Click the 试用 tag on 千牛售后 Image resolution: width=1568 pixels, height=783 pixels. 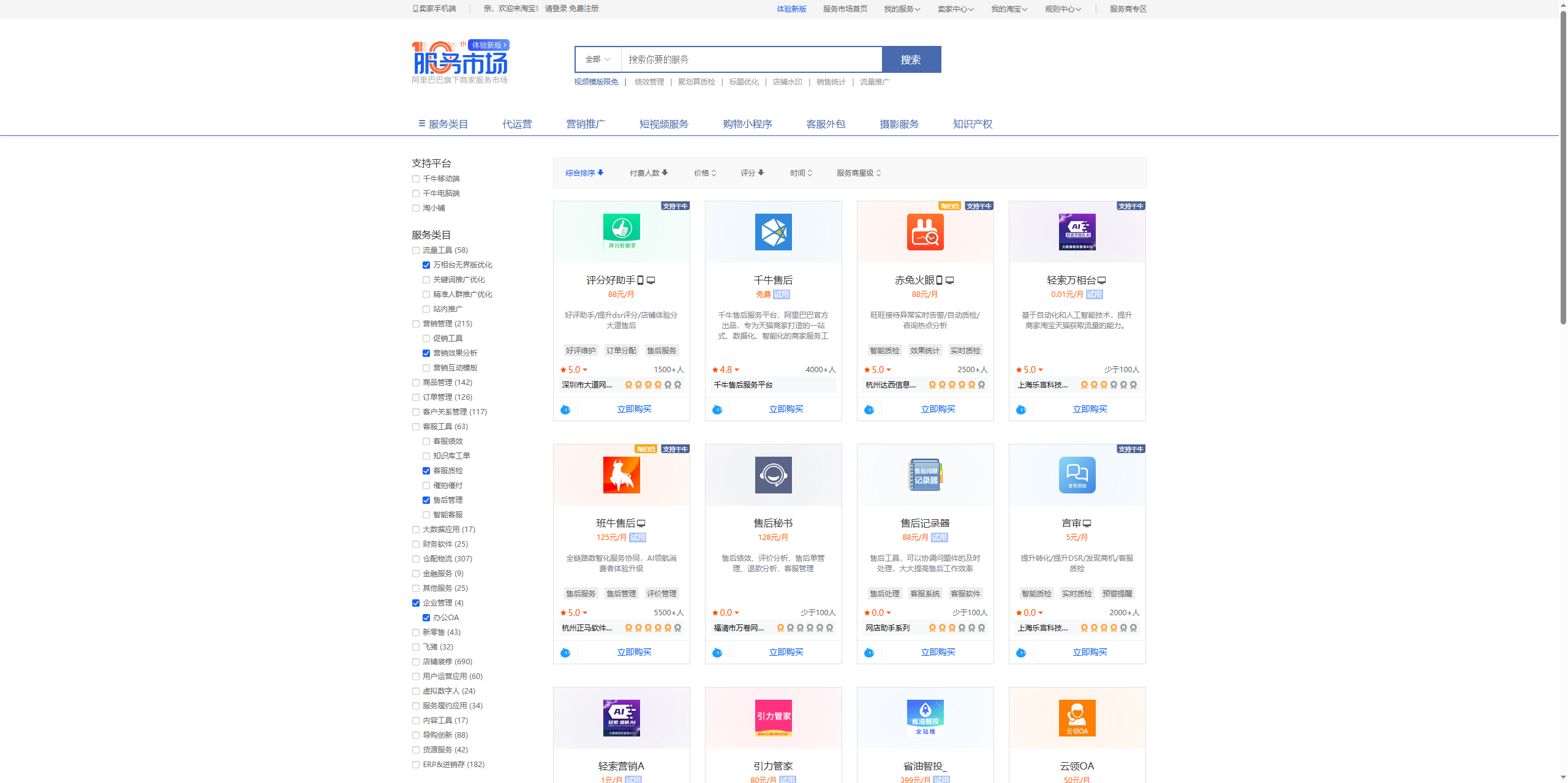[x=782, y=294]
